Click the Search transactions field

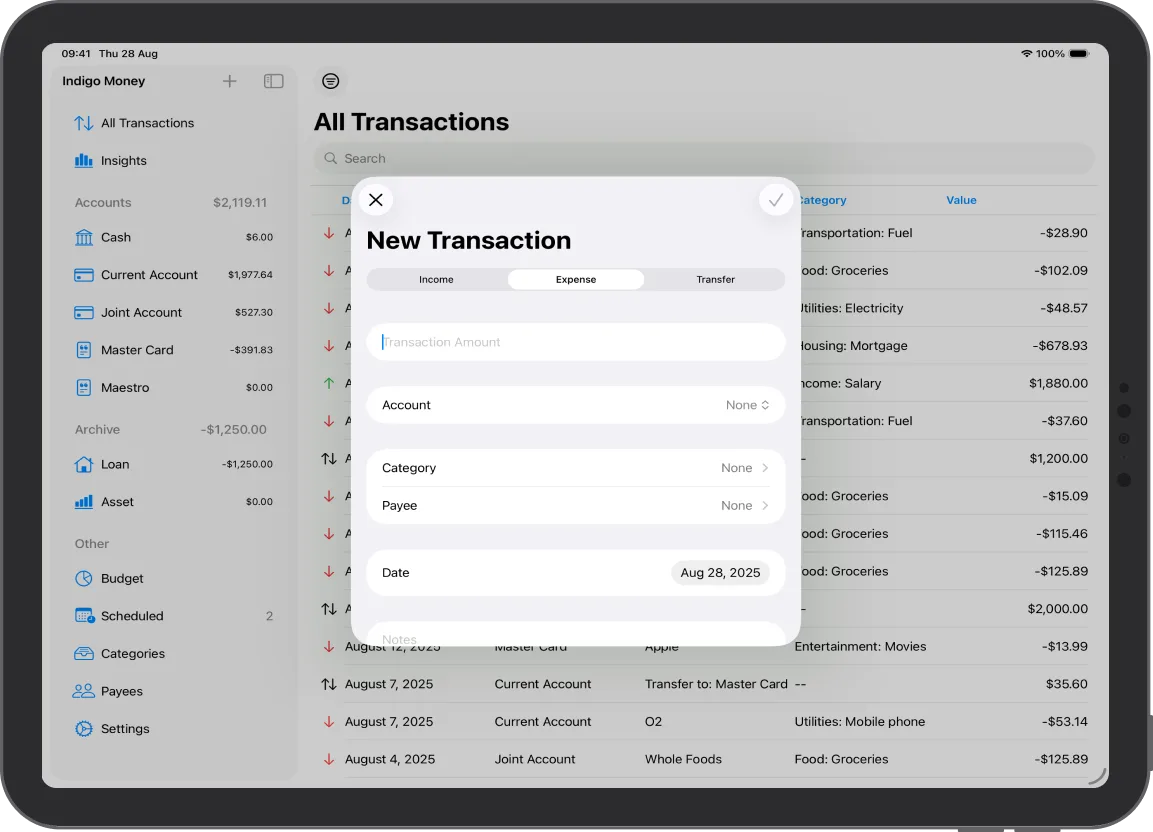point(703,158)
